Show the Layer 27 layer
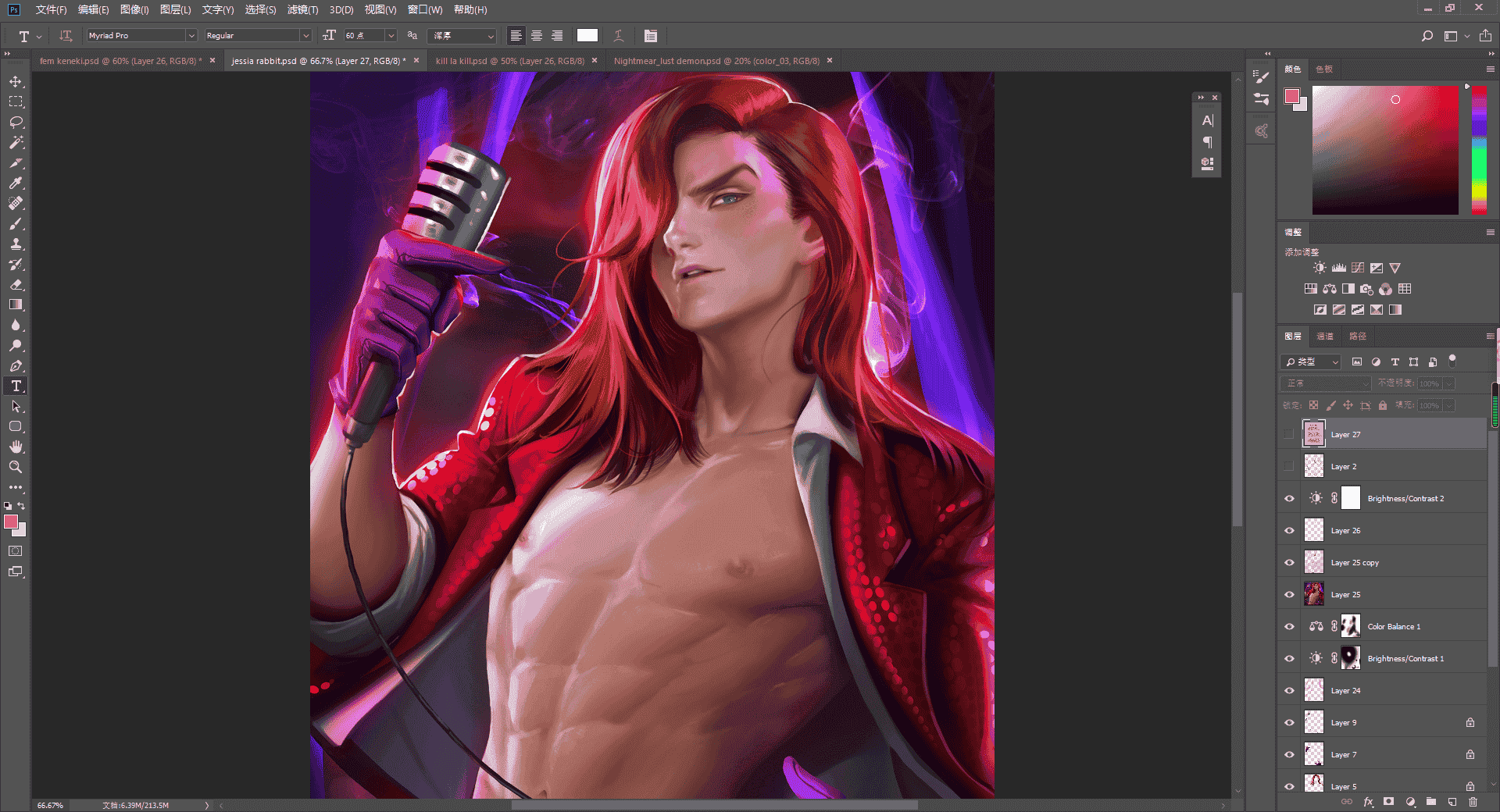Screen dimensions: 1500x812 coord(1289,435)
